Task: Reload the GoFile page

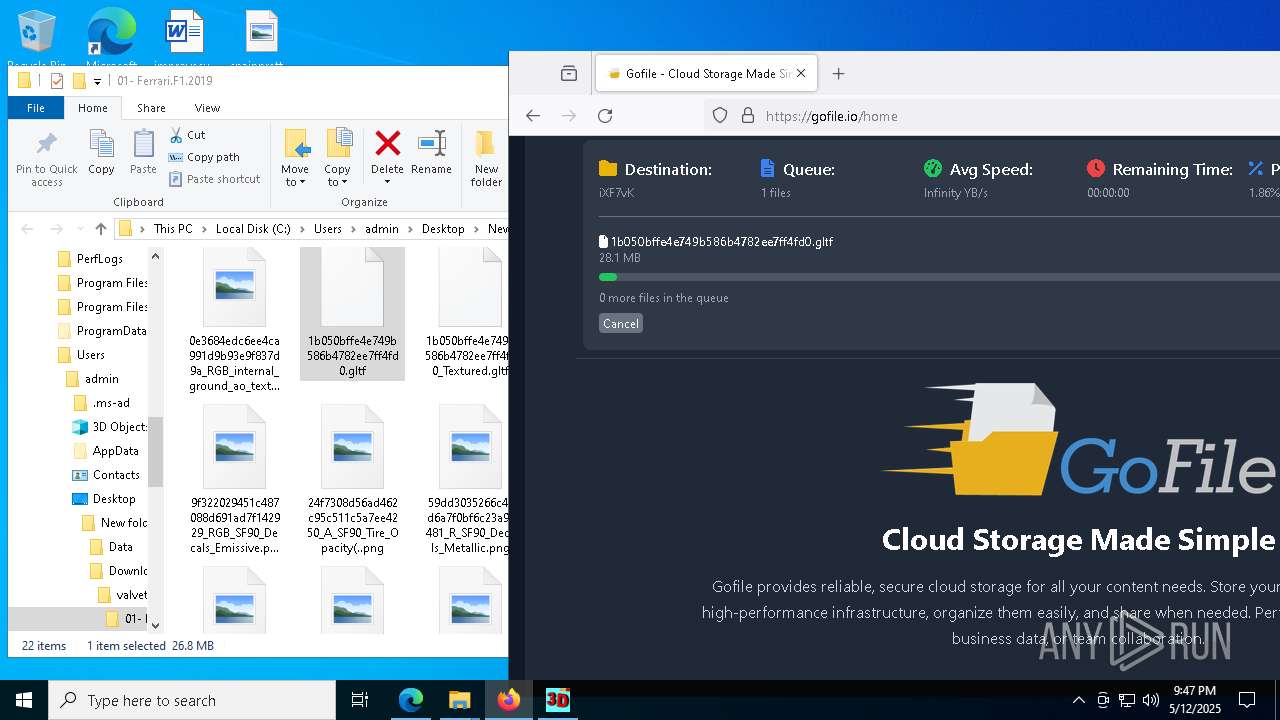Action: tap(605, 116)
